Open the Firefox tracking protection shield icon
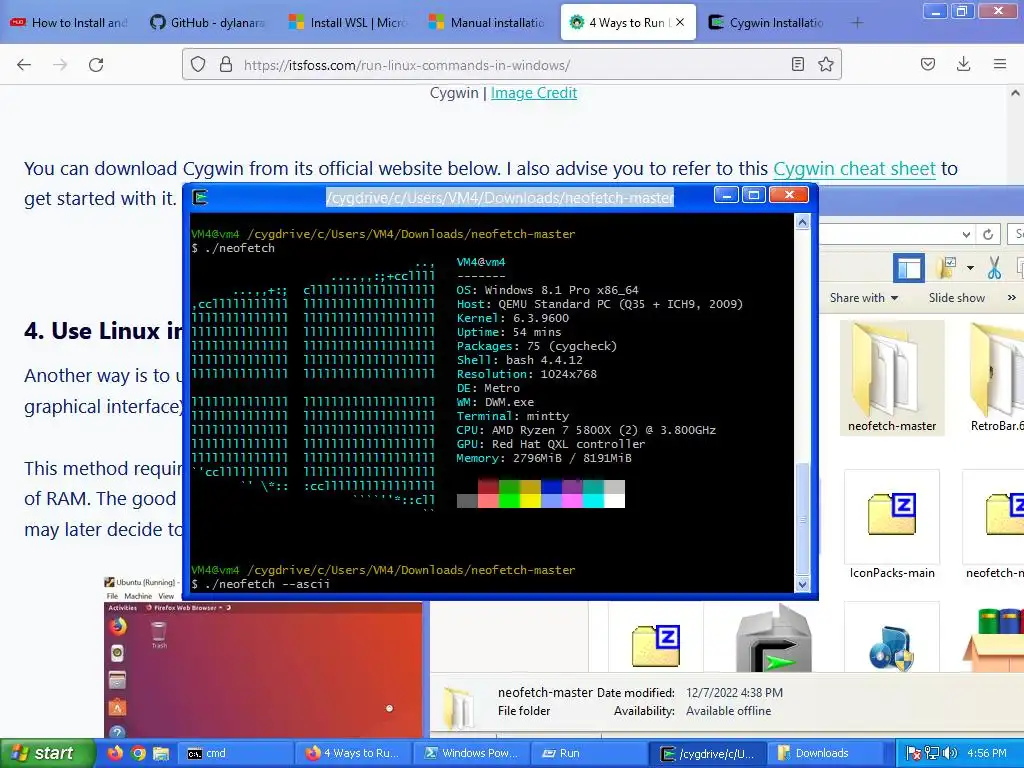The width and height of the screenshot is (1024, 768). pos(198,64)
